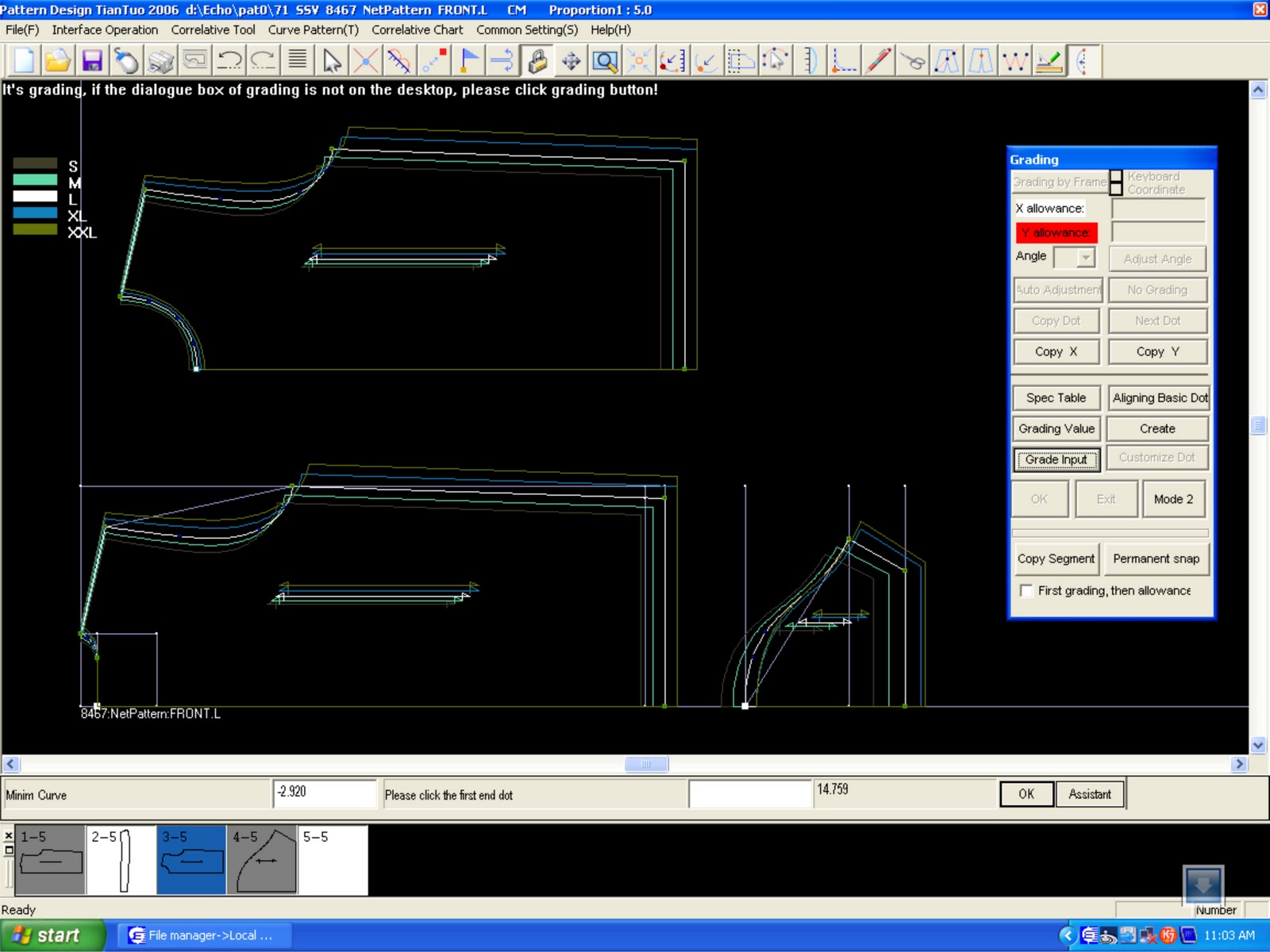Toggle Keyboard Coordinate in Grading panel
This screenshot has height=952, width=1270.
pyautogui.click(x=1115, y=182)
